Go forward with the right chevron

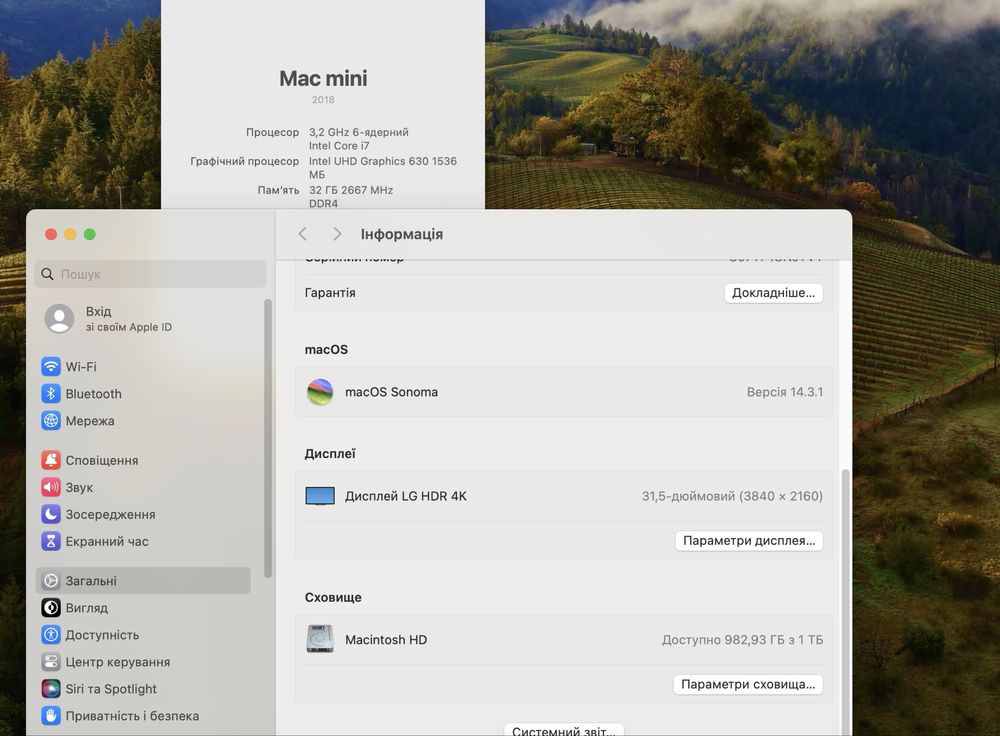[x=337, y=234]
